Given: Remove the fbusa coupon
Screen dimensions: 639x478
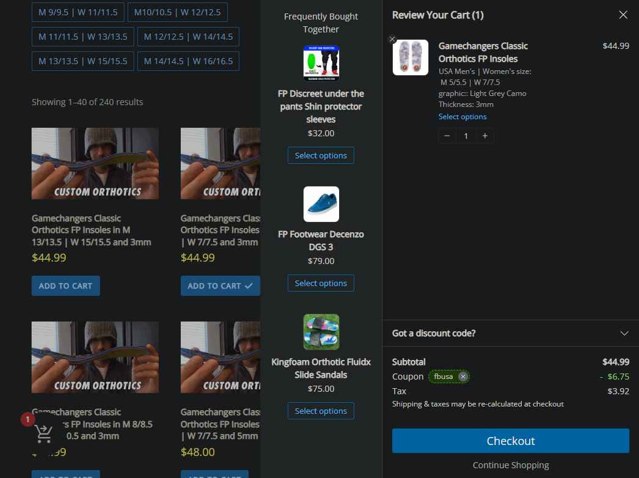Looking at the screenshot, I should 463,377.
